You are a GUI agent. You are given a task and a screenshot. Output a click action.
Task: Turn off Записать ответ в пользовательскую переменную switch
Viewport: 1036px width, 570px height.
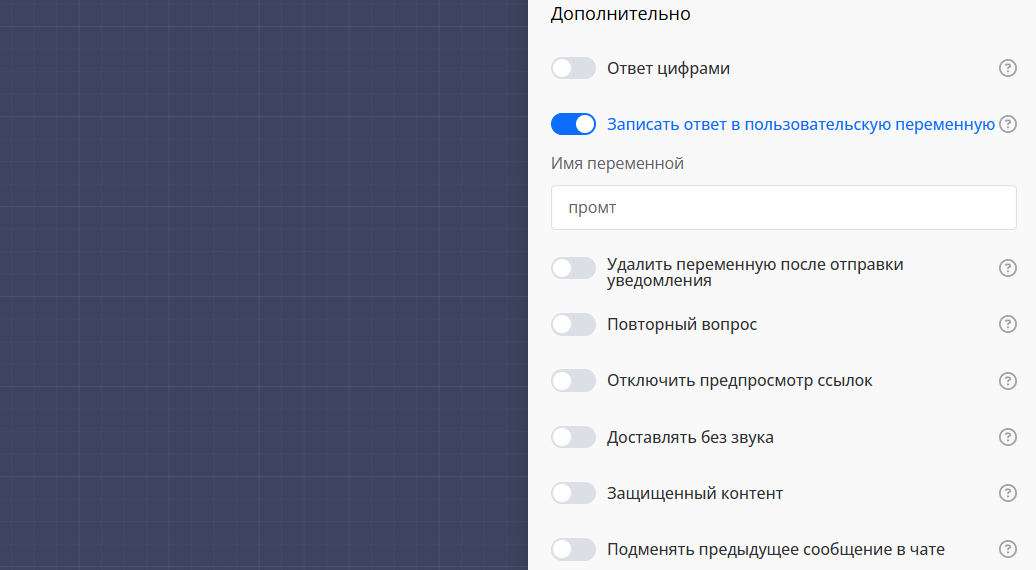[x=573, y=124]
